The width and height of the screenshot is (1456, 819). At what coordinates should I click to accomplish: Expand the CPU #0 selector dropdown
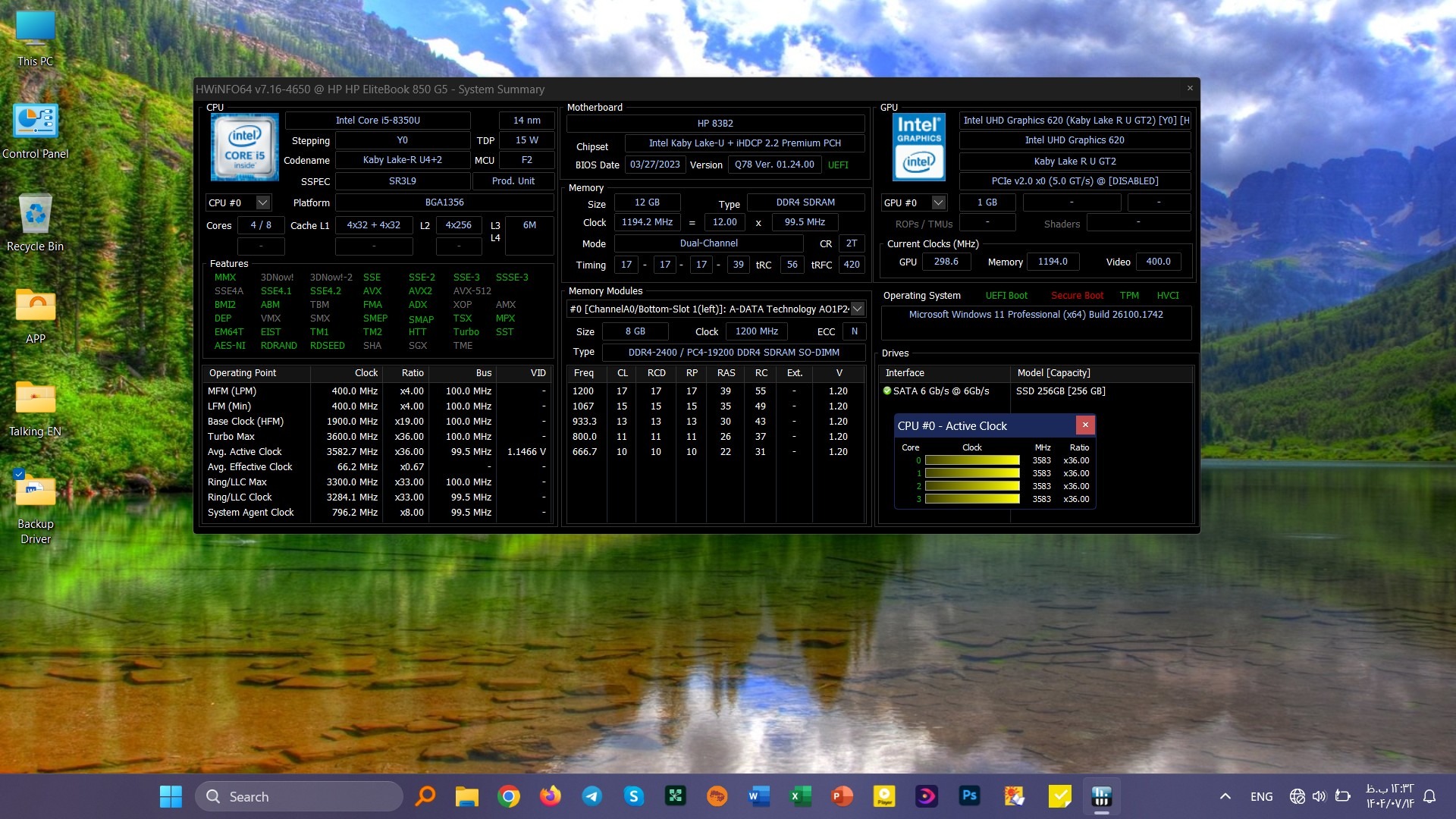pos(262,202)
